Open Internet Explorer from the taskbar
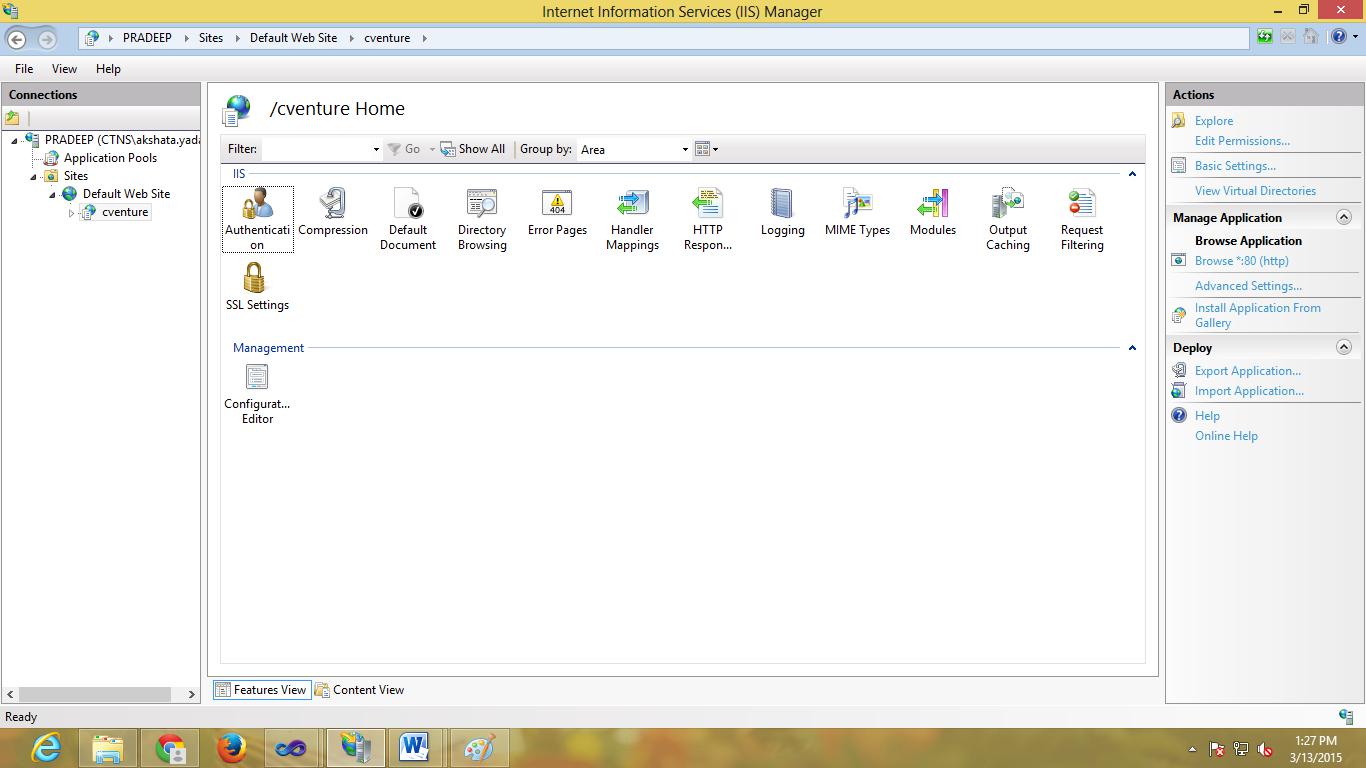 click(x=46, y=748)
